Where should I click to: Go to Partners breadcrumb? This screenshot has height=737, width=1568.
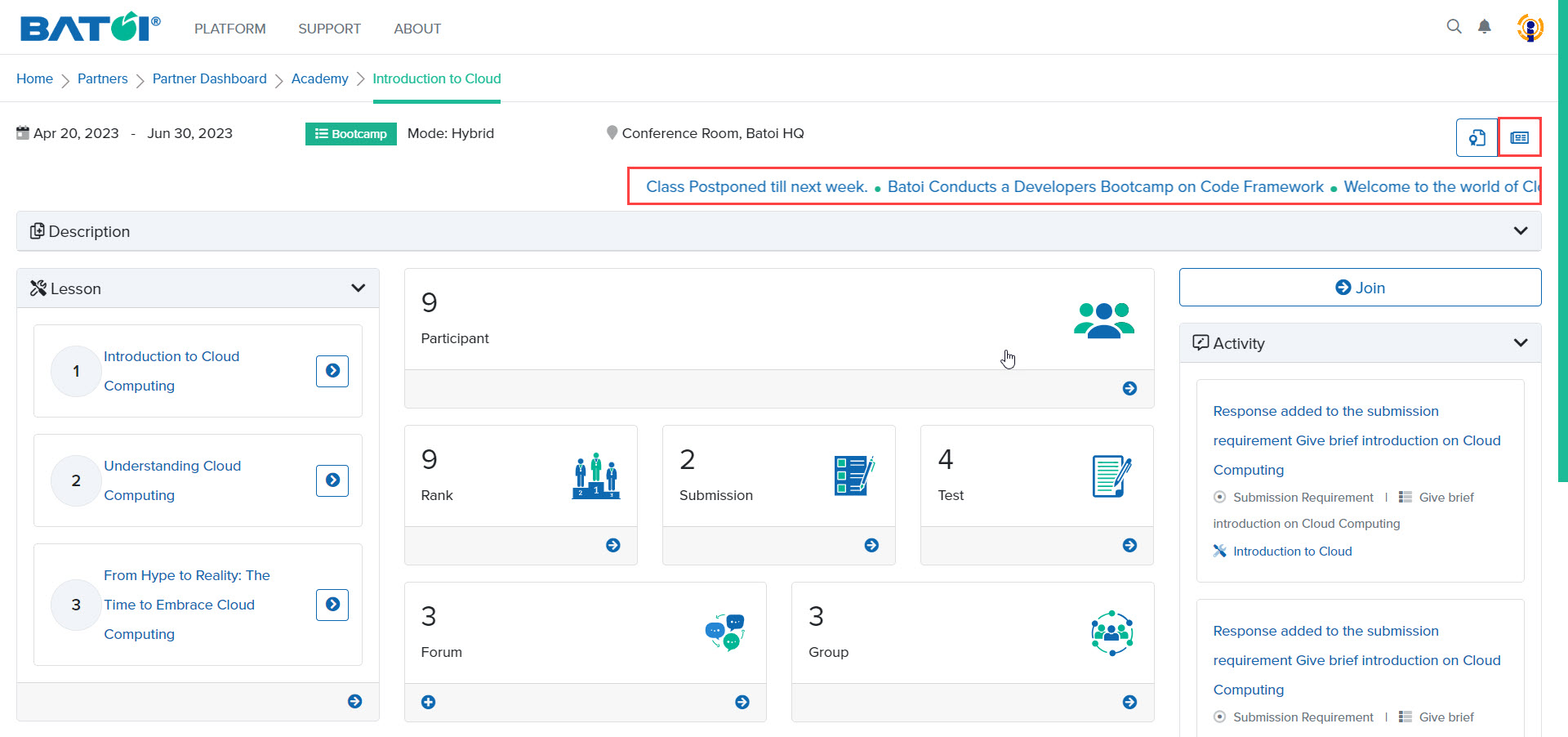(x=103, y=78)
